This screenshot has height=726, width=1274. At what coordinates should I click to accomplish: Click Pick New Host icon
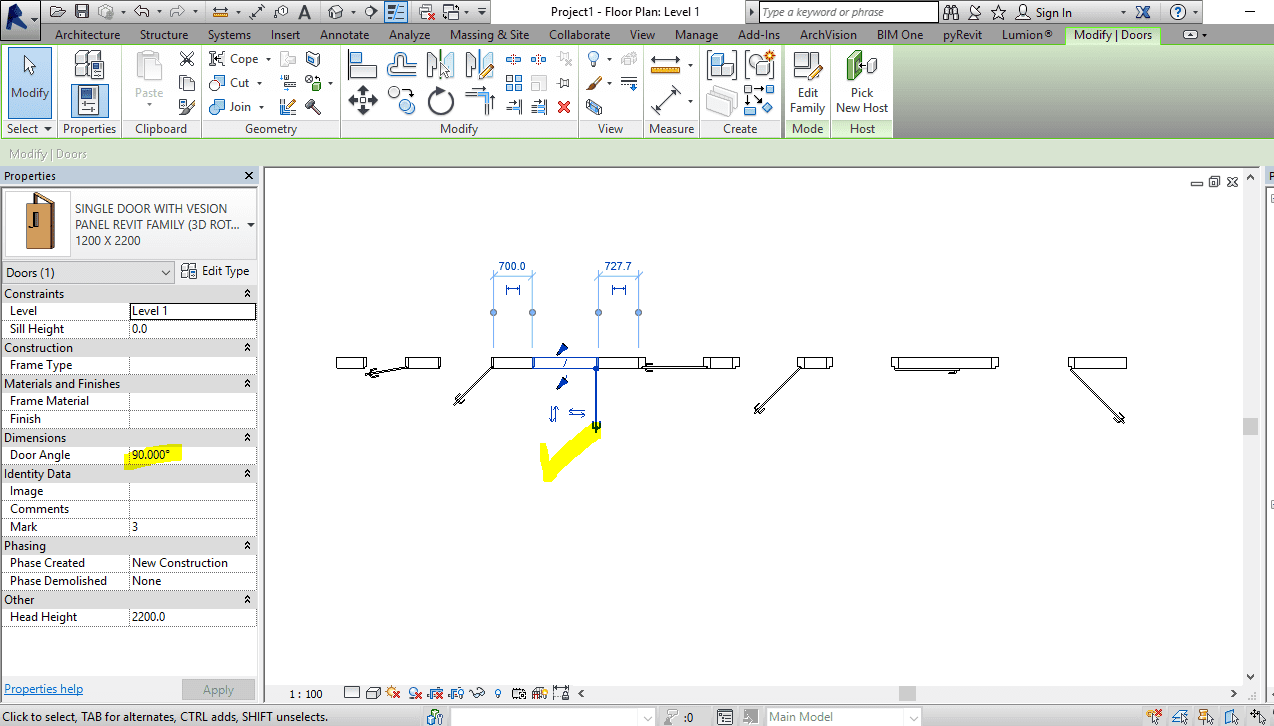[x=862, y=82]
